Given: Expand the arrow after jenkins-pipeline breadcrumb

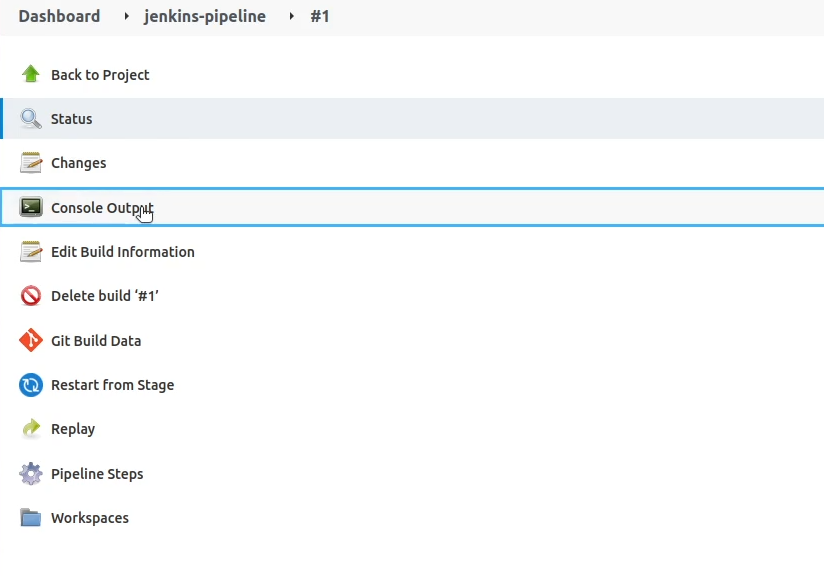Looking at the screenshot, I should tap(291, 16).
